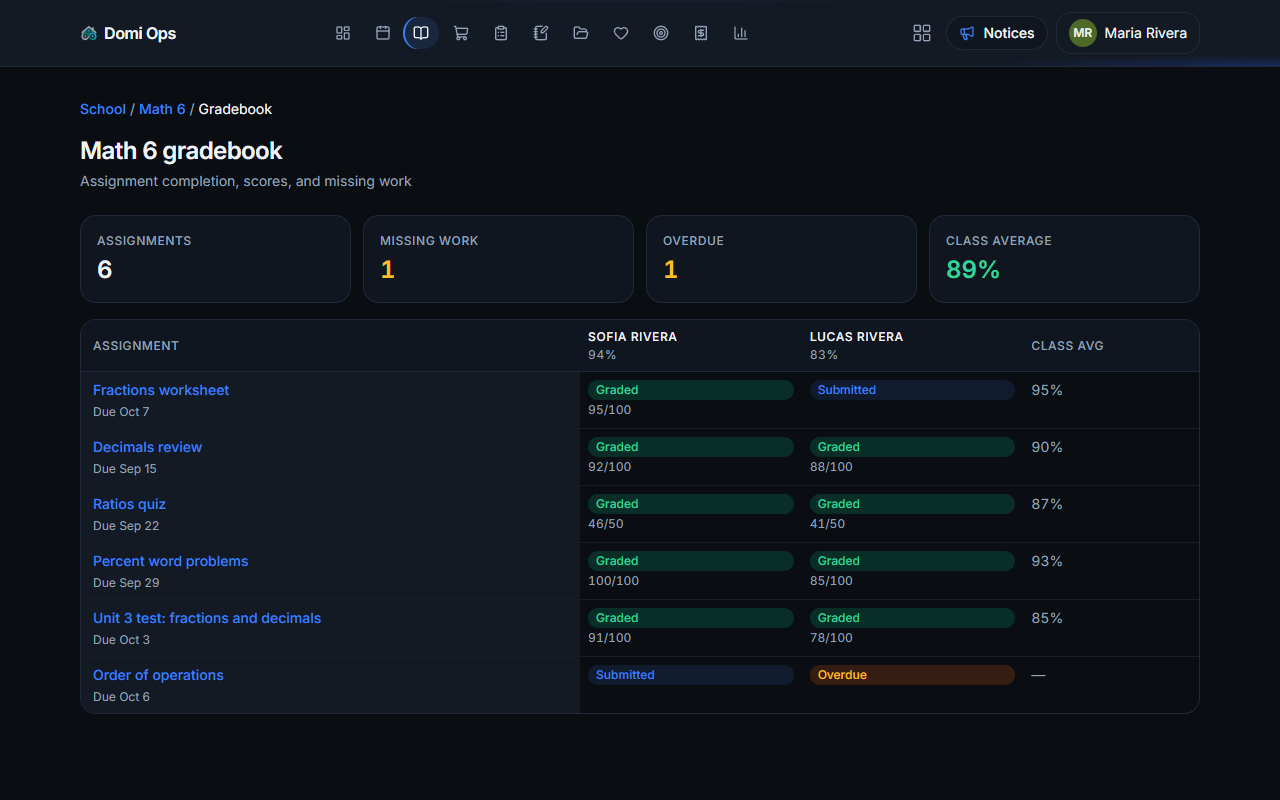Click the Assignments summary card
This screenshot has width=1280, height=800.
(x=215, y=259)
